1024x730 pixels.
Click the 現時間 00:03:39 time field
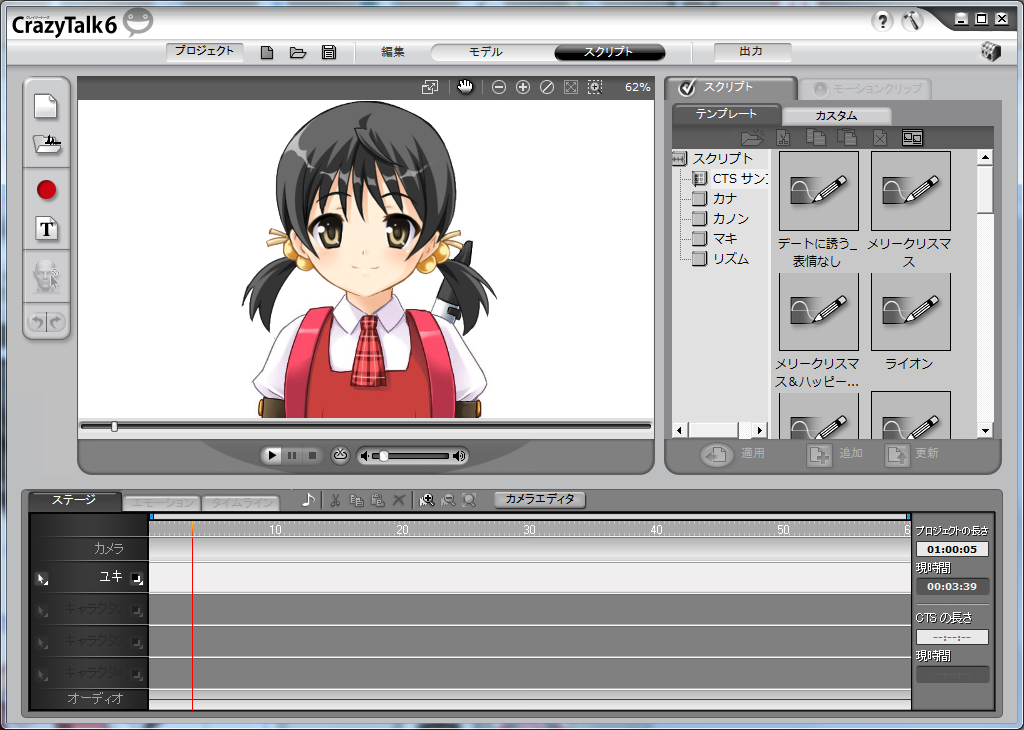(952, 586)
